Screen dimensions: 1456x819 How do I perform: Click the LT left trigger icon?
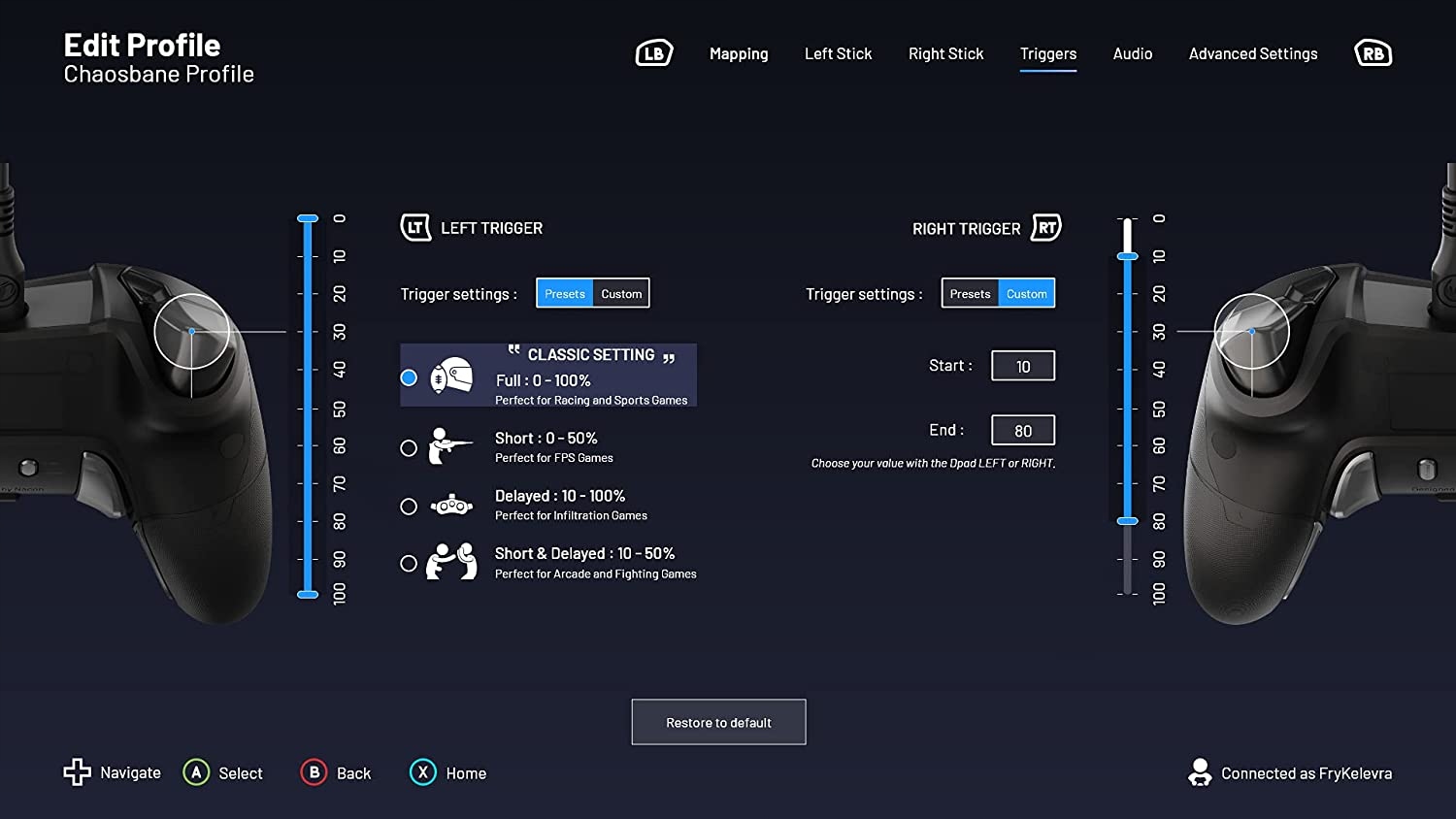pos(415,228)
